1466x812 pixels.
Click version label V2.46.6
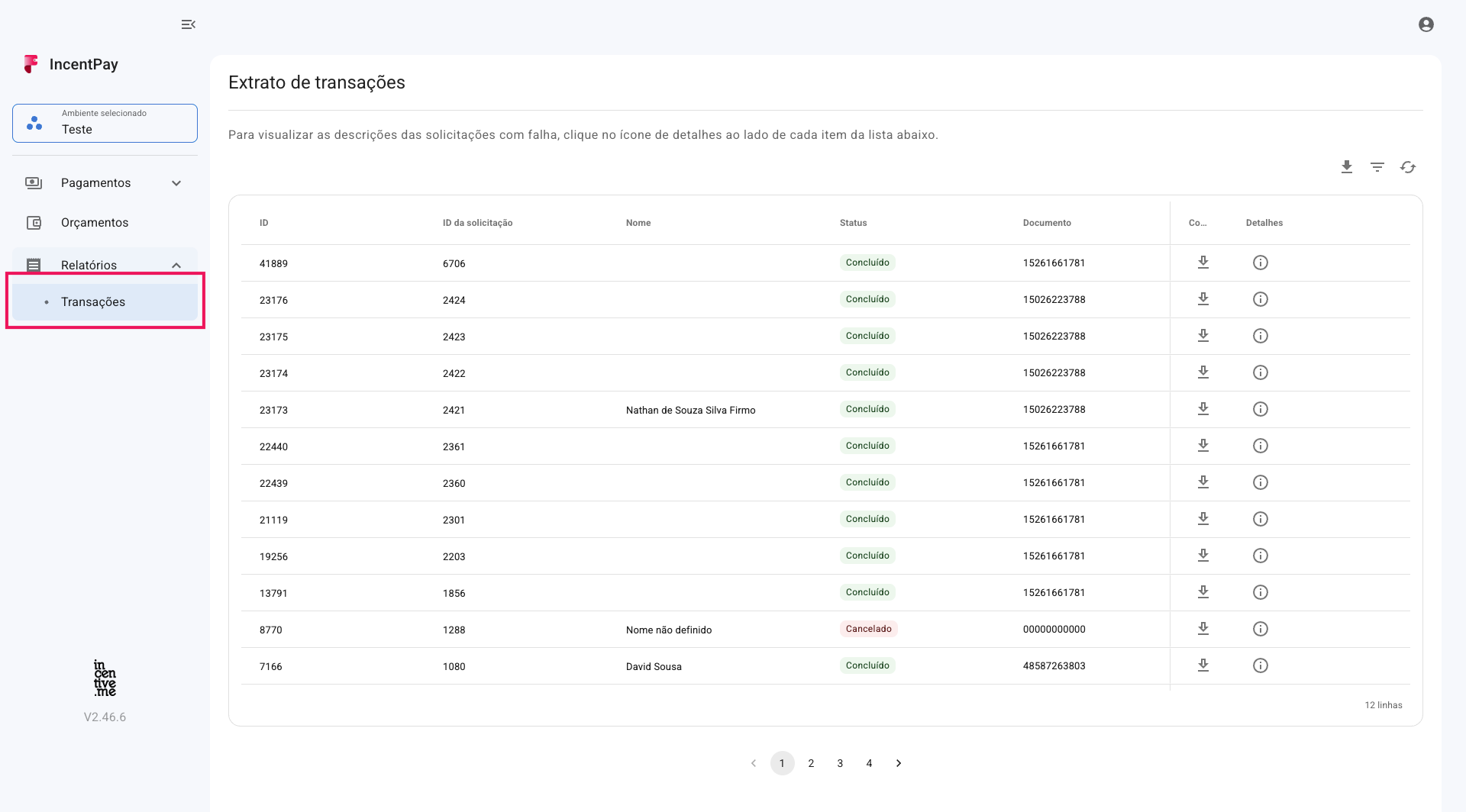(105, 717)
